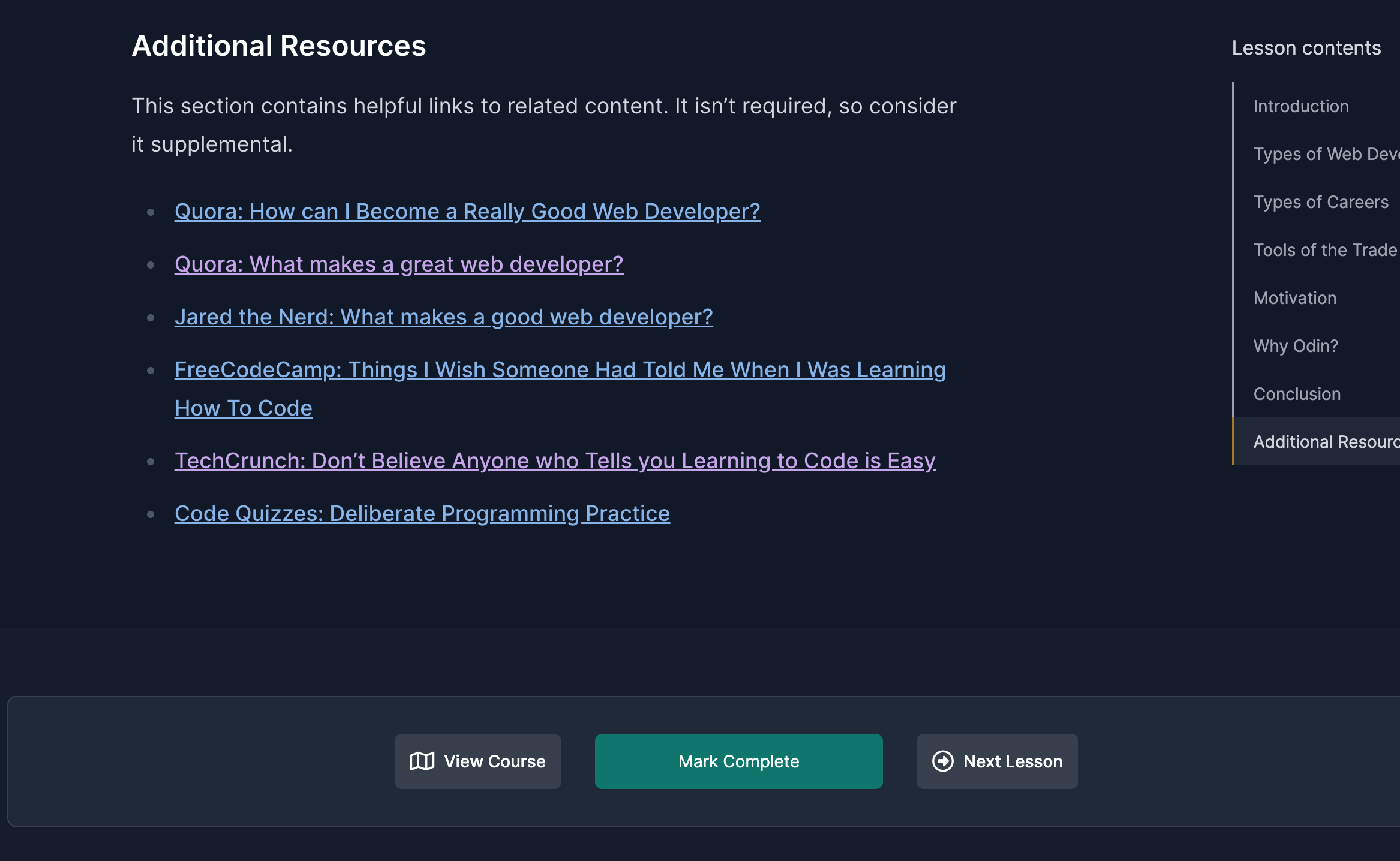This screenshot has height=861, width=1400.
Task: Click the Lesson contents heading
Action: click(1305, 47)
